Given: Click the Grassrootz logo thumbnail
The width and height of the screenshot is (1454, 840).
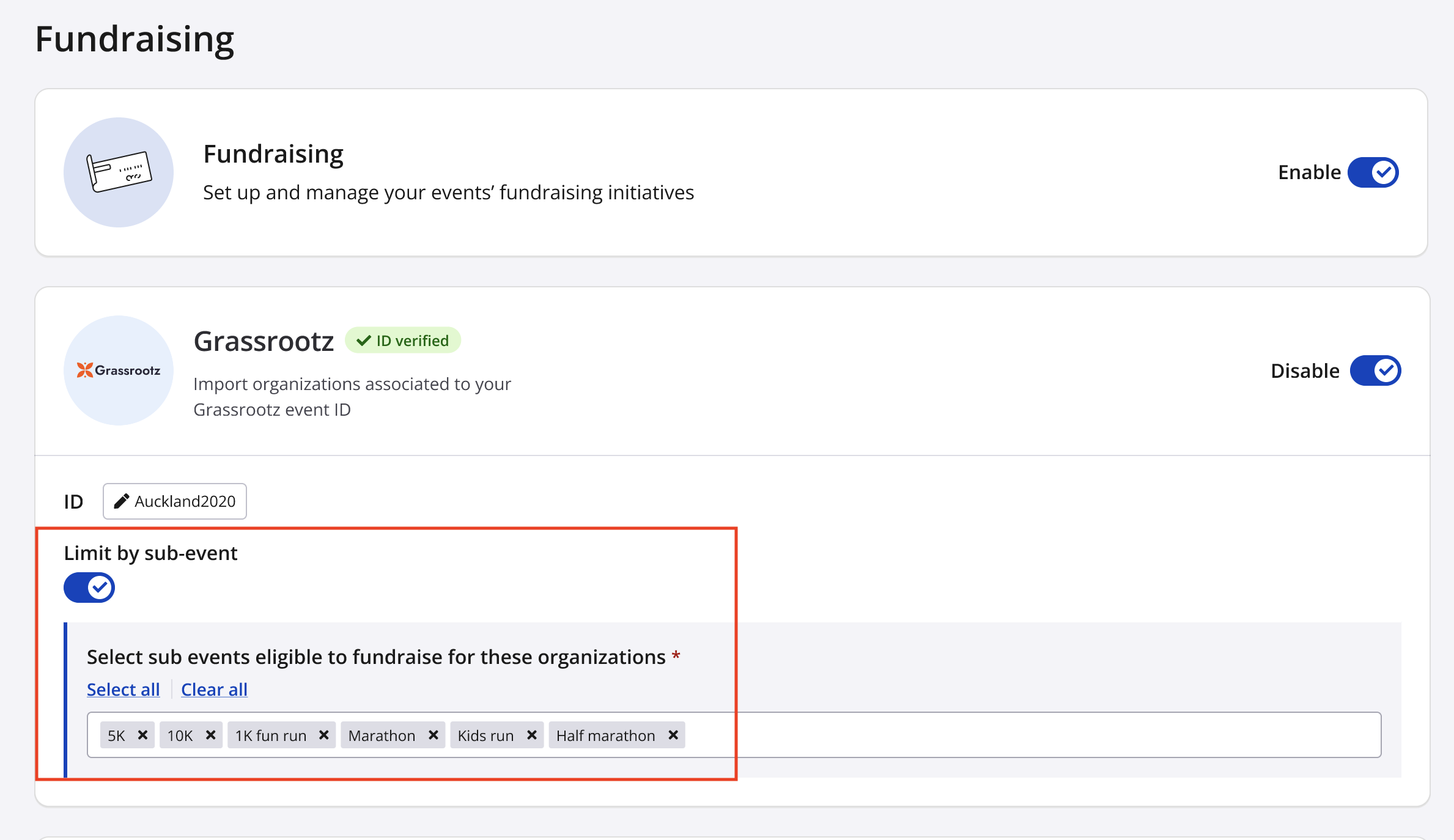Looking at the screenshot, I should [x=119, y=370].
